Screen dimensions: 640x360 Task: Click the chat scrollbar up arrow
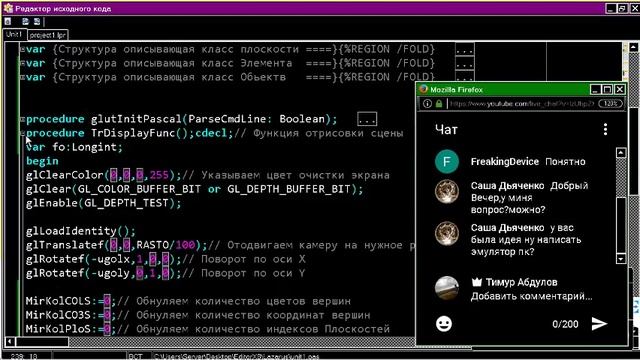(621, 153)
